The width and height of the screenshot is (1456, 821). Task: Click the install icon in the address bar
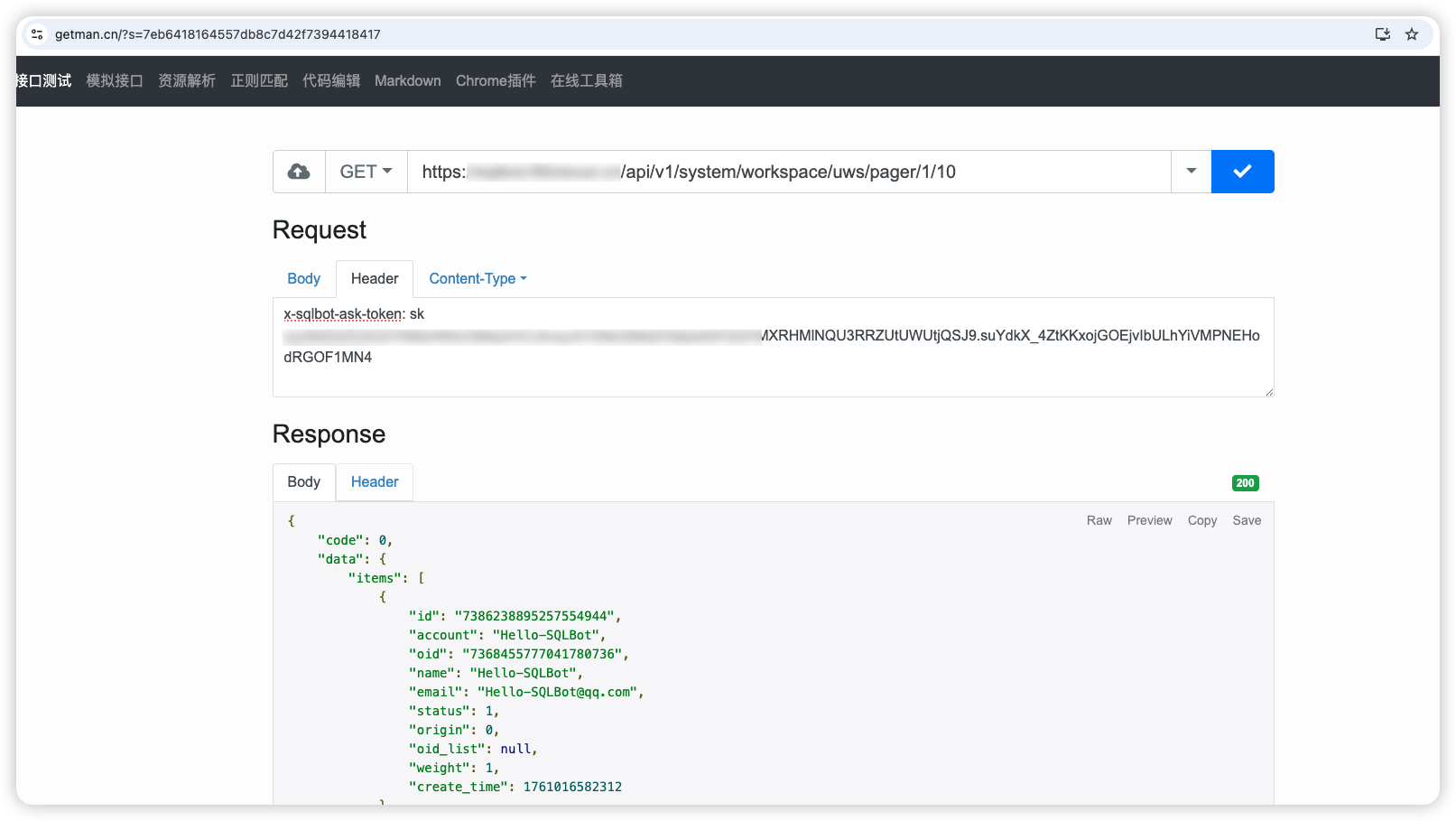coord(1382,33)
